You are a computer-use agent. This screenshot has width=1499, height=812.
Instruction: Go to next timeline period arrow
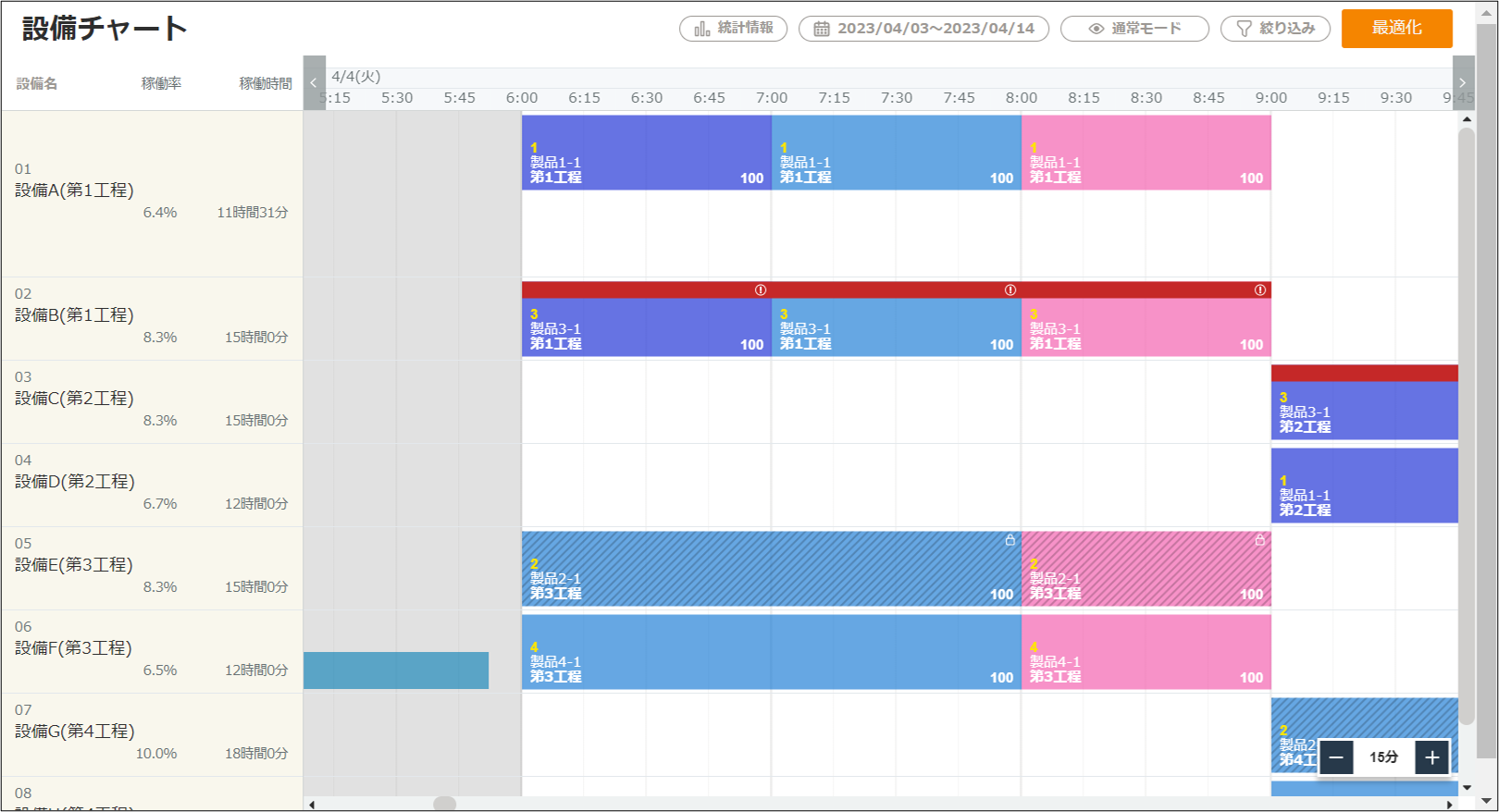(x=1464, y=83)
